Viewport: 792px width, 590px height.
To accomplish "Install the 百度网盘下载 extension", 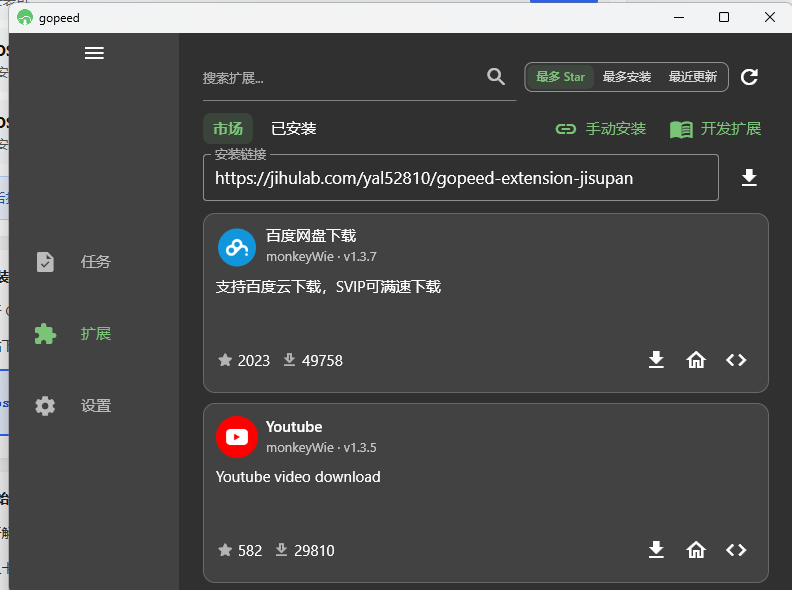I will click(656, 360).
